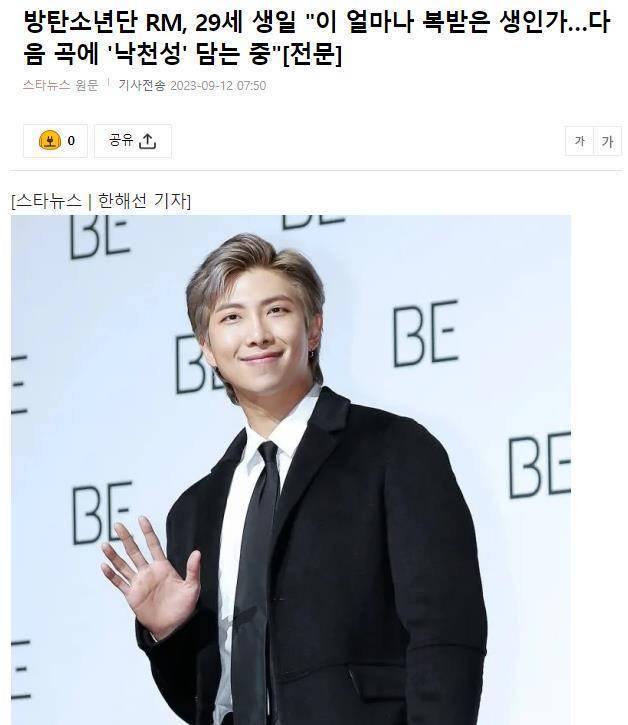Click 스타뉴스 in the bracketed byline

[49, 201]
